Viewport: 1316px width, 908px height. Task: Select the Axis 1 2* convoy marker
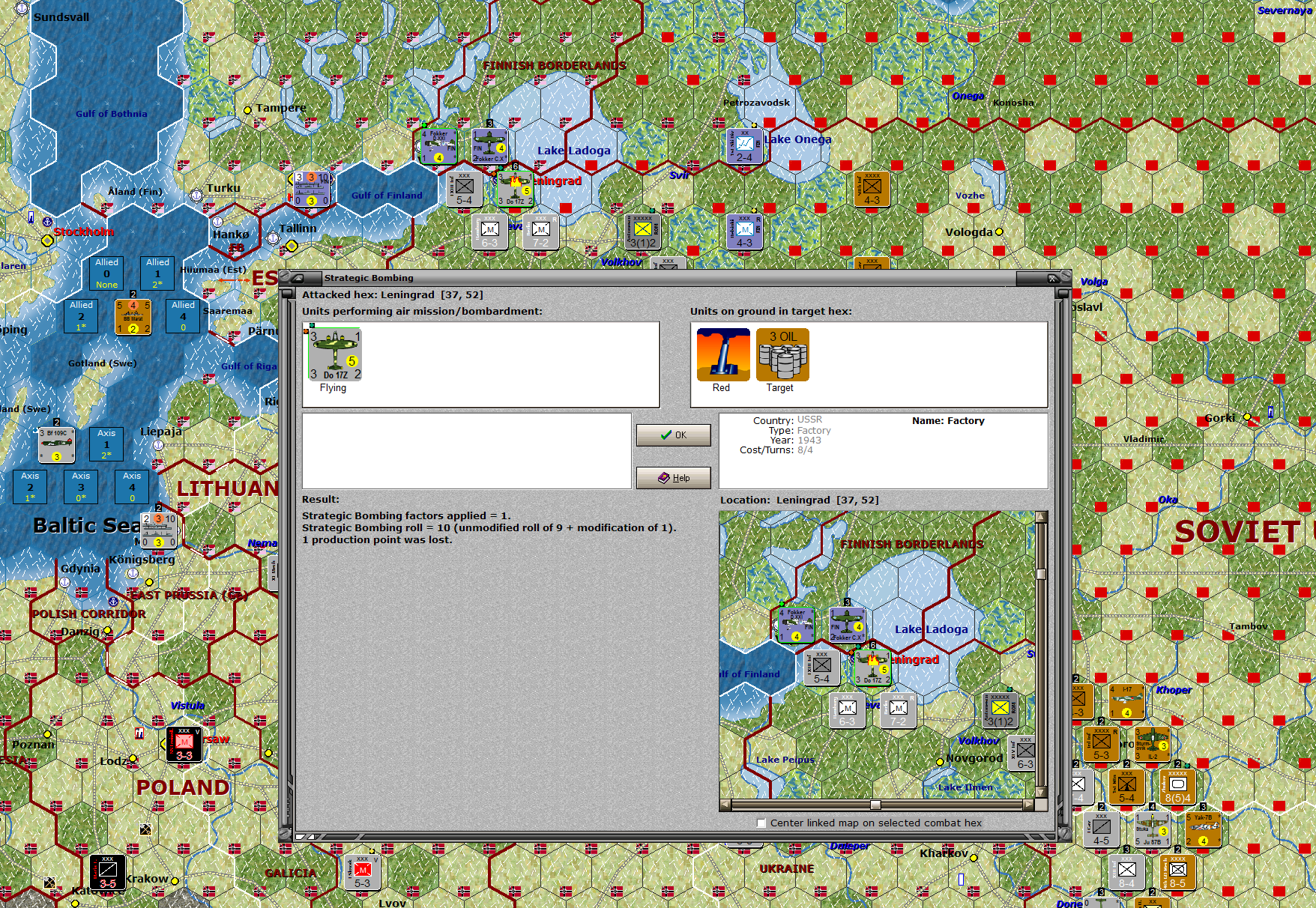pos(106,444)
